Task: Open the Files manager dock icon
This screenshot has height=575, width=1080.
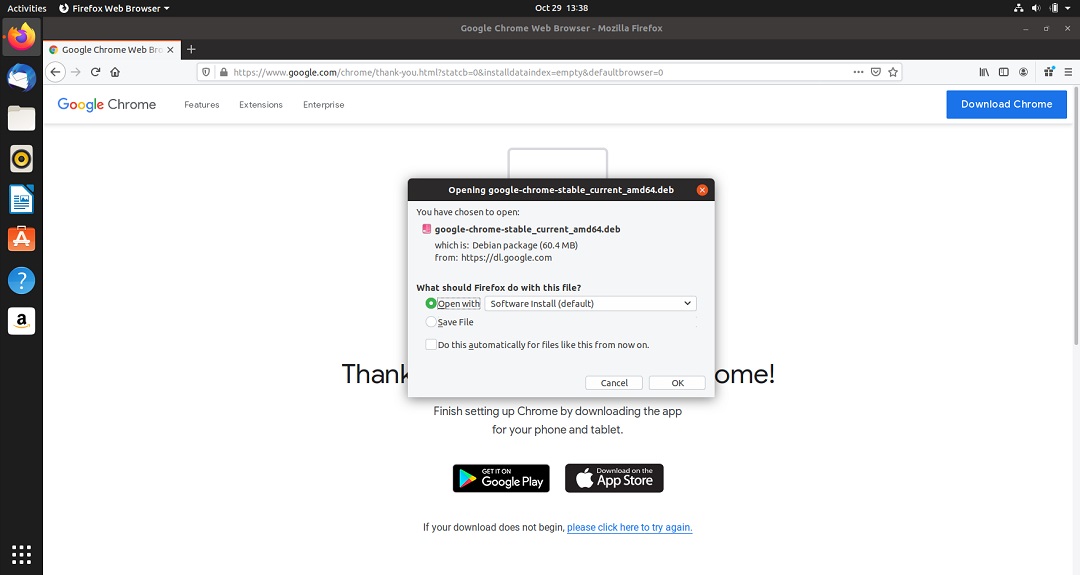Action: [x=21, y=118]
